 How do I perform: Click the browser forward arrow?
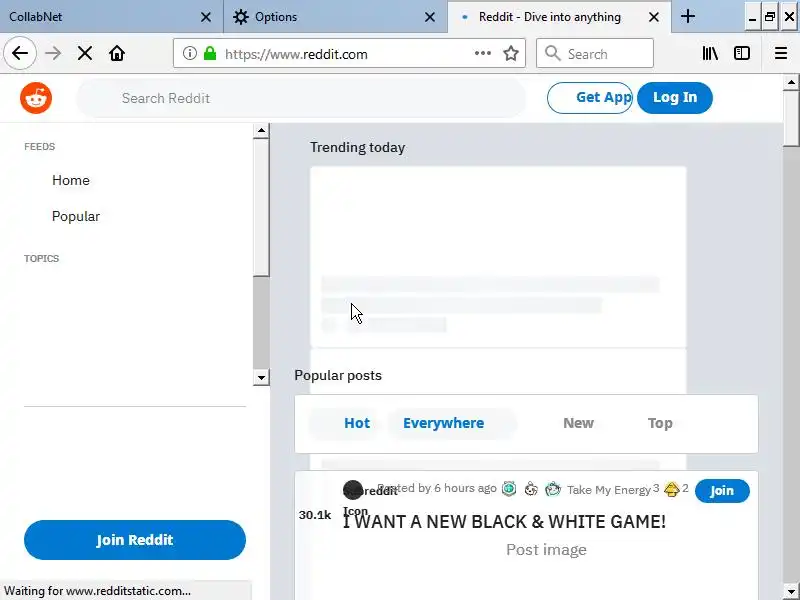coord(53,53)
